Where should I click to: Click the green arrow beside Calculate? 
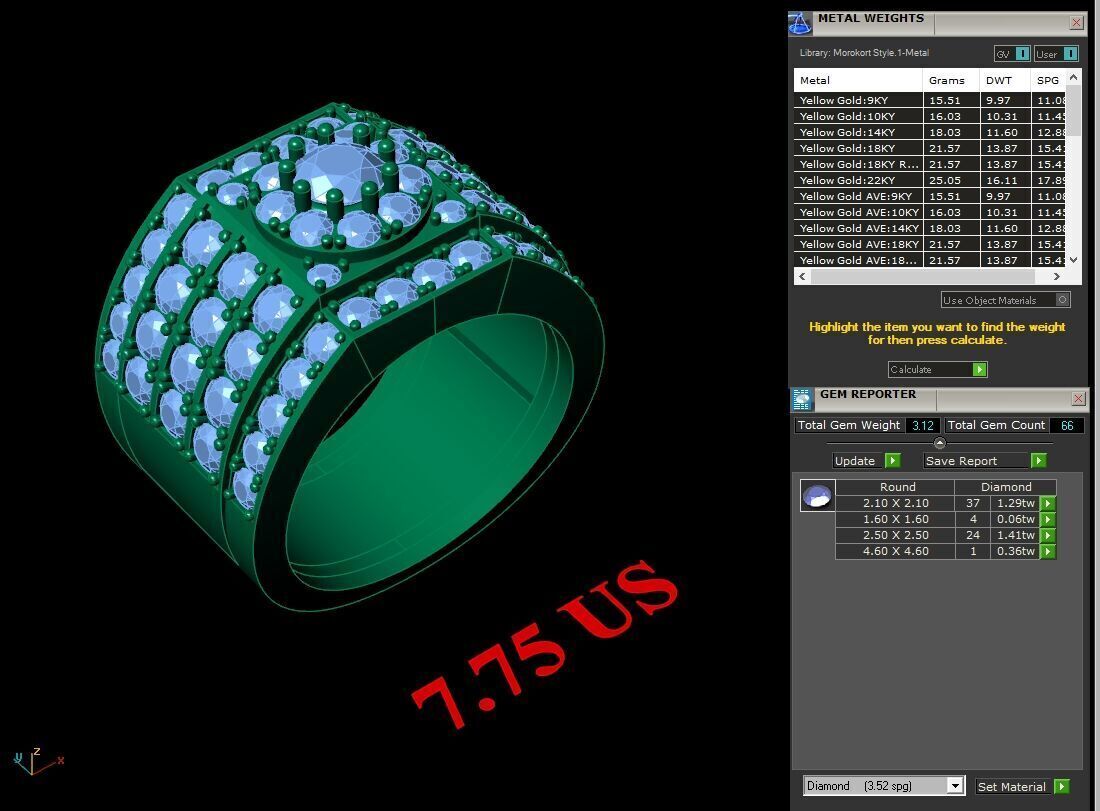[979, 369]
